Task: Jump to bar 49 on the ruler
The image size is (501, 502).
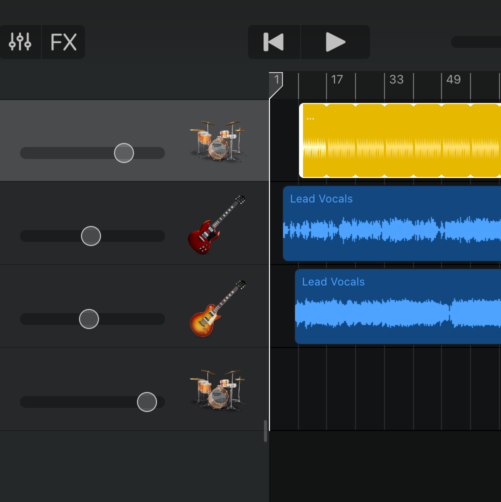Action: tap(453, 80)
